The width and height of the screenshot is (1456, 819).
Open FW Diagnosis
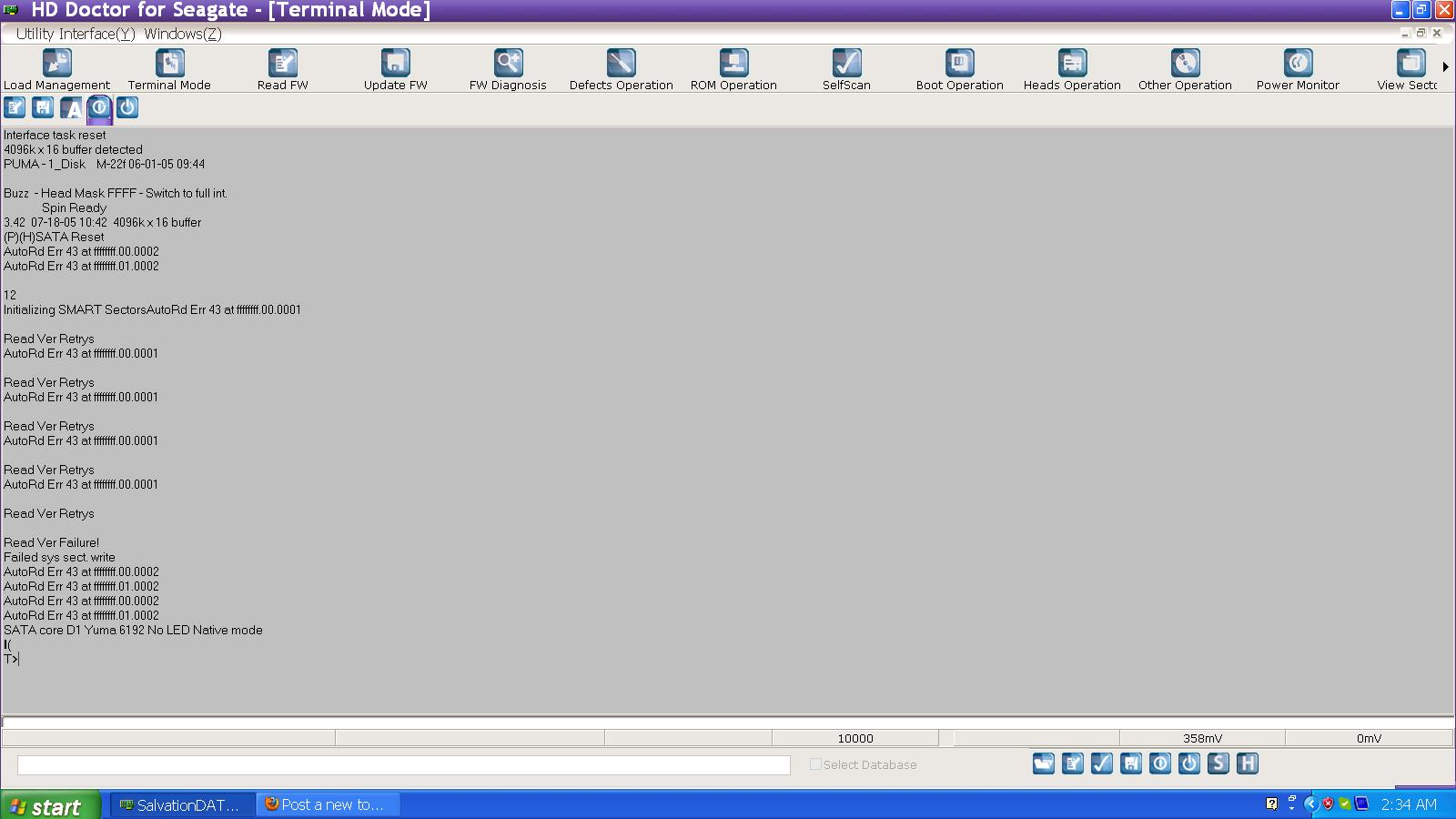tap(508, 70)
